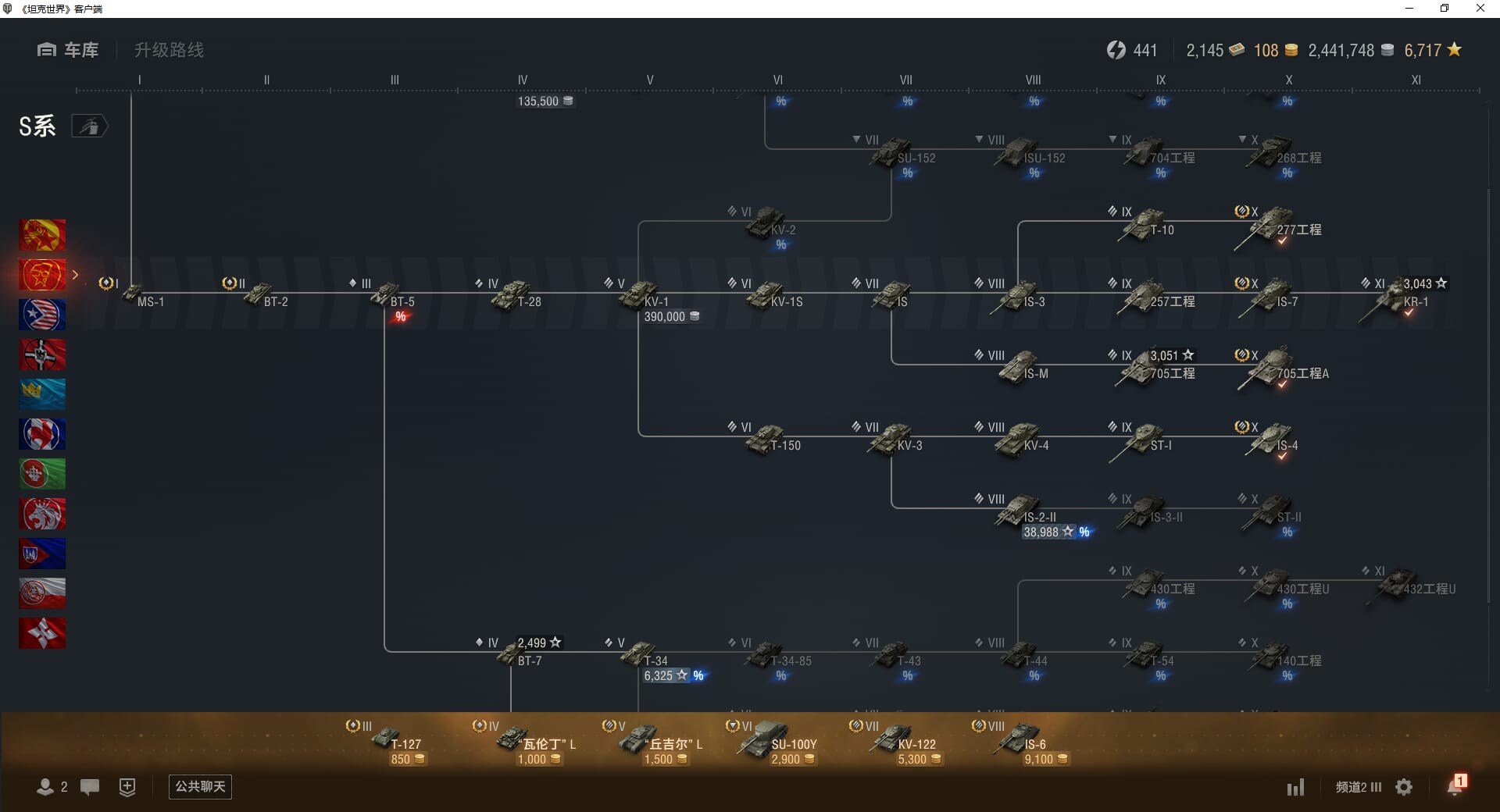Choose the Swedish crown nation flag
Viewport: 1500px width, 812px height.
[x=42, y=394]
